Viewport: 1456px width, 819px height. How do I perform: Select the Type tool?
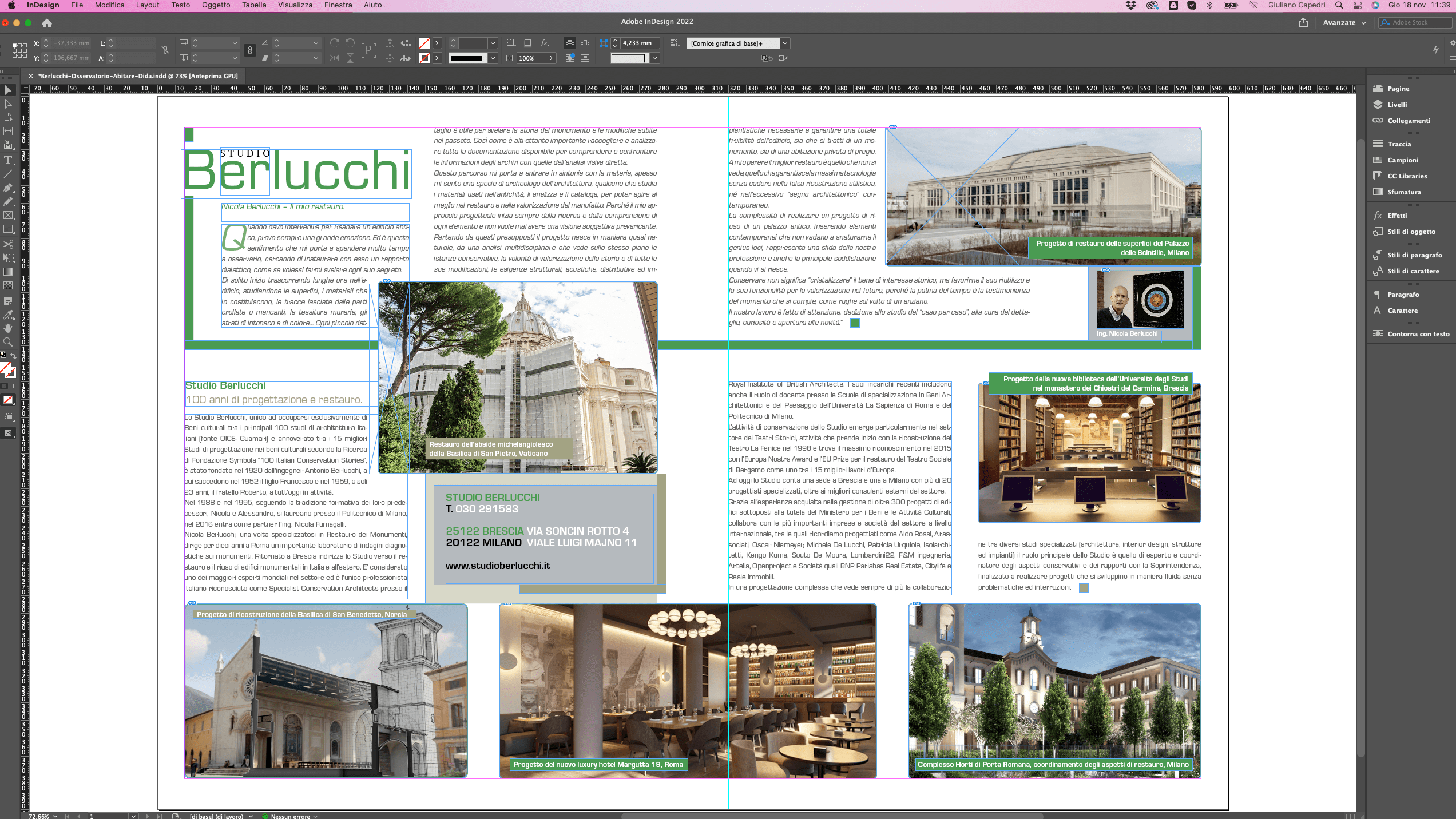(x=8, y=160)
